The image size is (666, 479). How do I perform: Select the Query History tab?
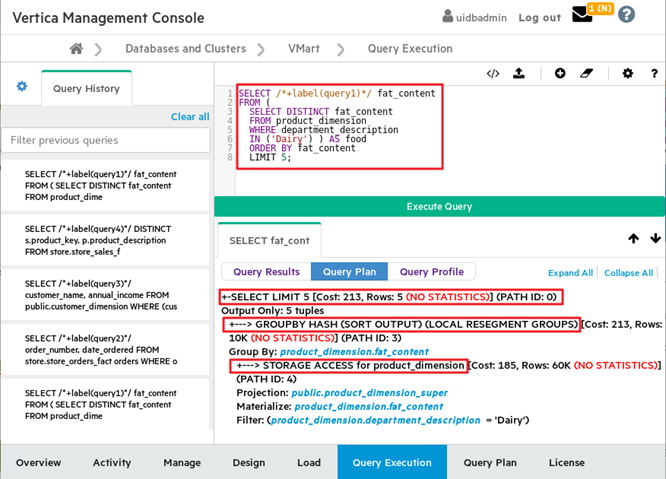tap(87, 88)
